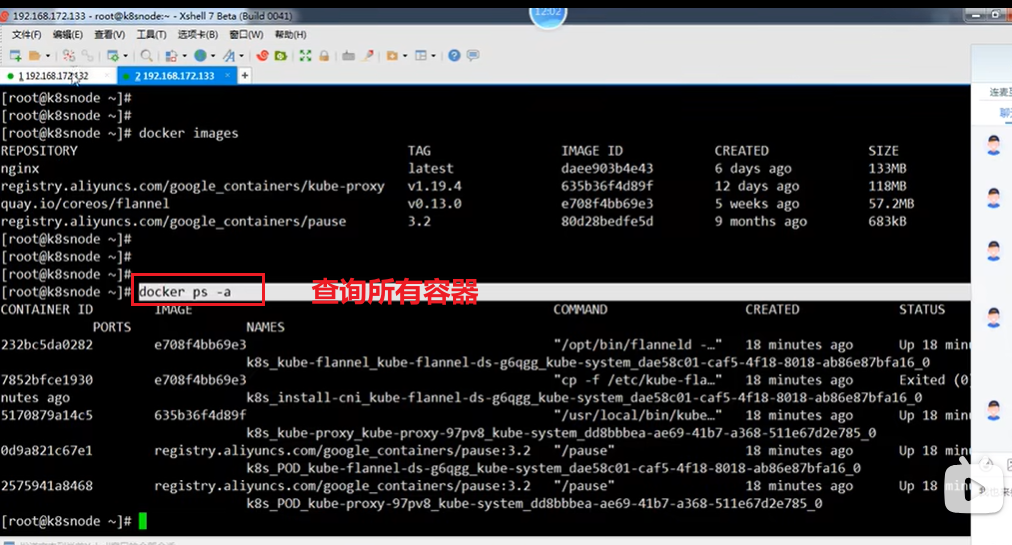
Task: Open the 文件(F) menu
Action: [x=26, y=34]
